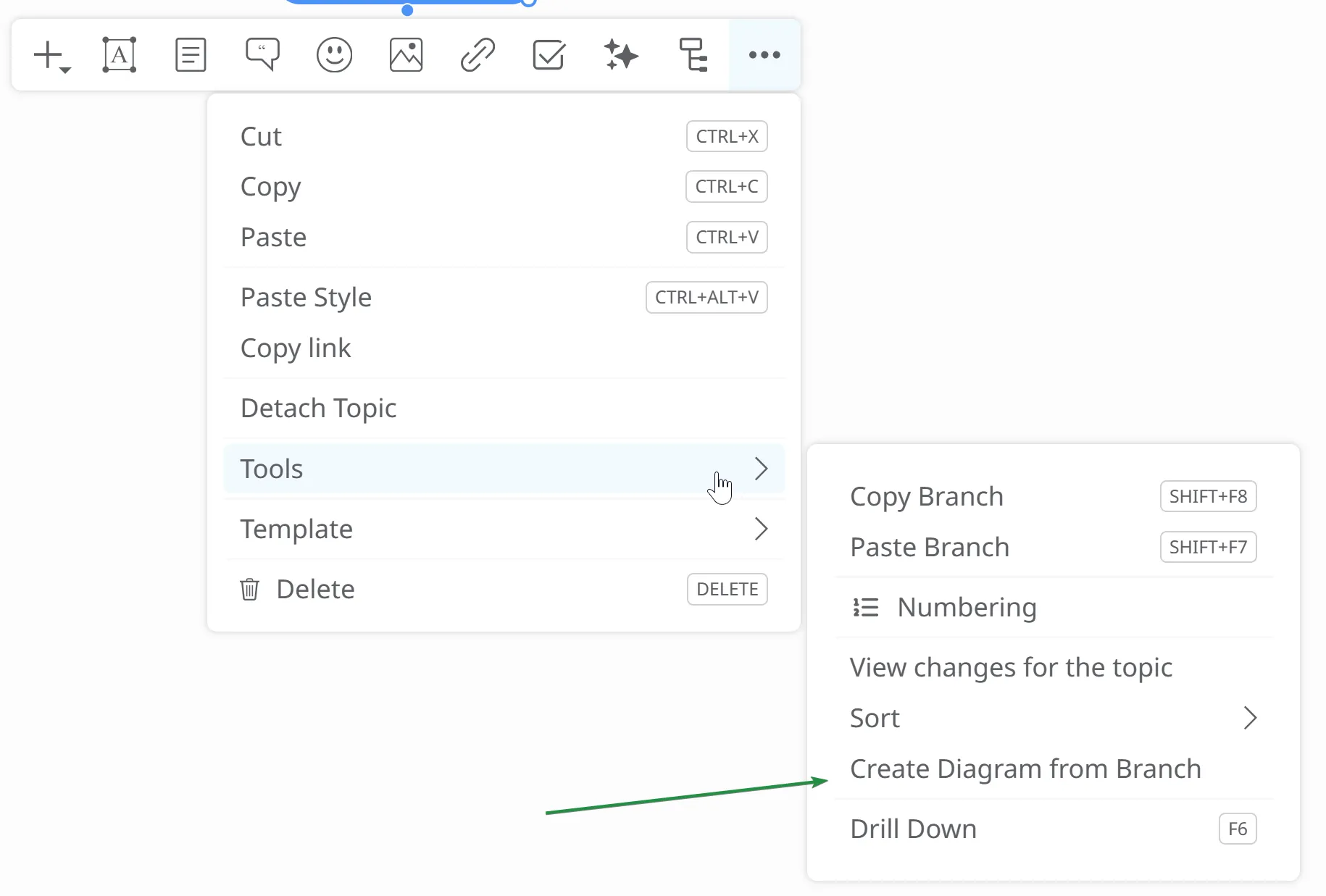Insert an image using picture icon
Screen dimensions: 1326x896
tap(406, 55)
